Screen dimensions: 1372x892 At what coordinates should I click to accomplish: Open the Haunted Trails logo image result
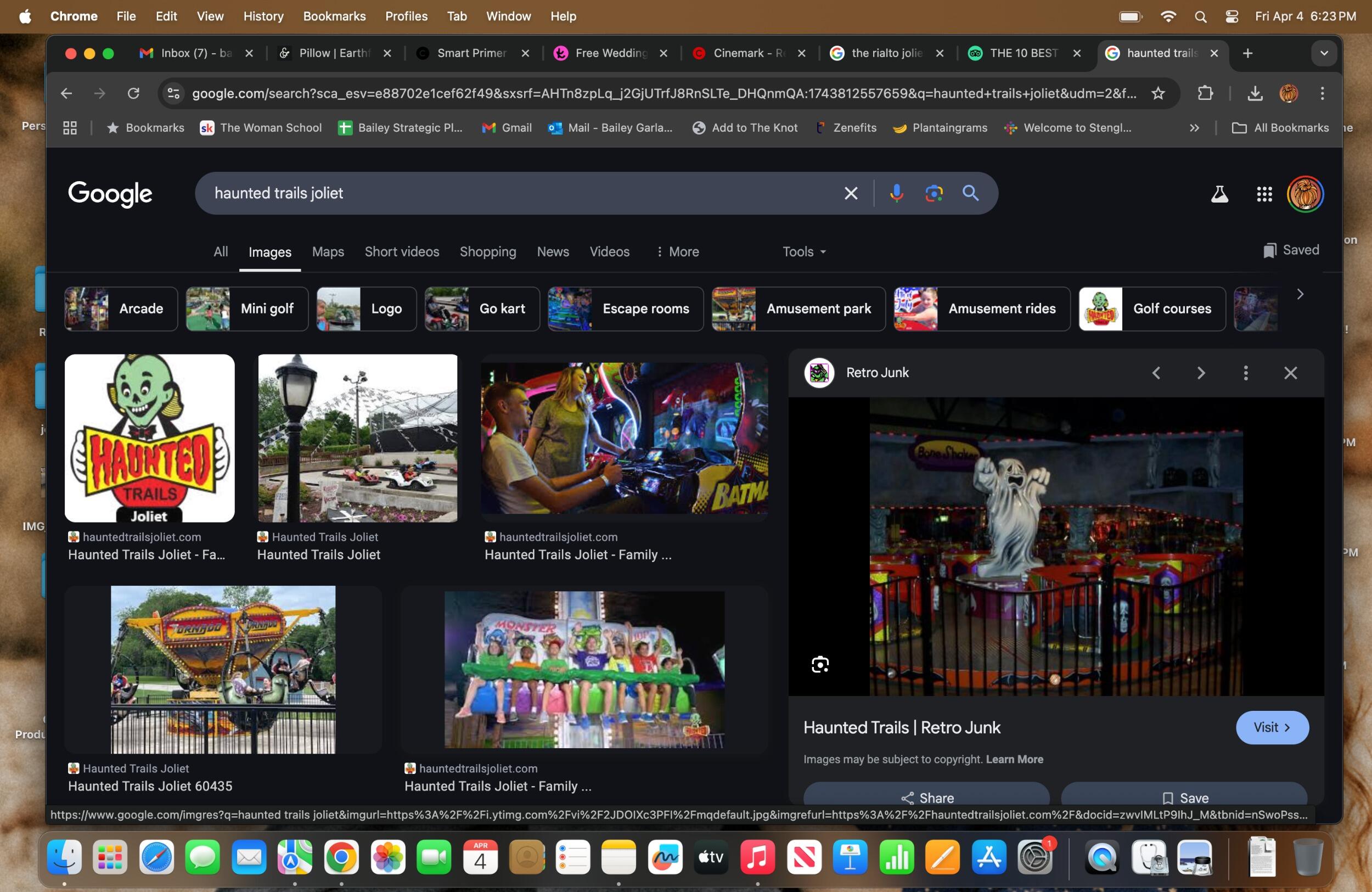click(149, 438)
